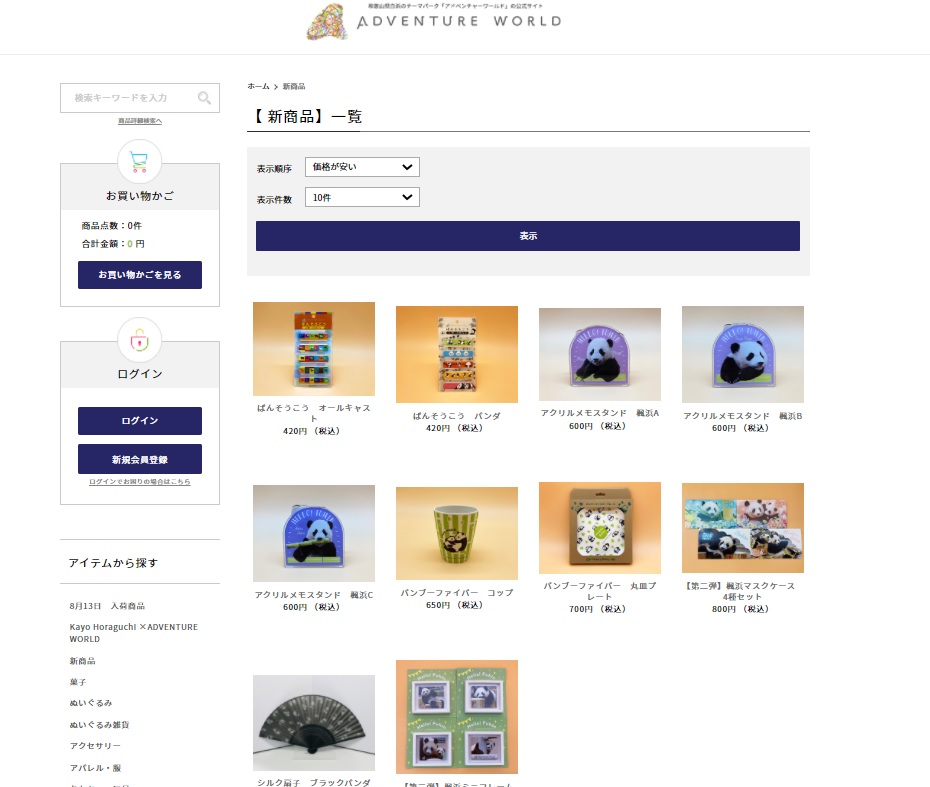Select 菓子 category
This screenshot has height=787, width=930.
78,682
